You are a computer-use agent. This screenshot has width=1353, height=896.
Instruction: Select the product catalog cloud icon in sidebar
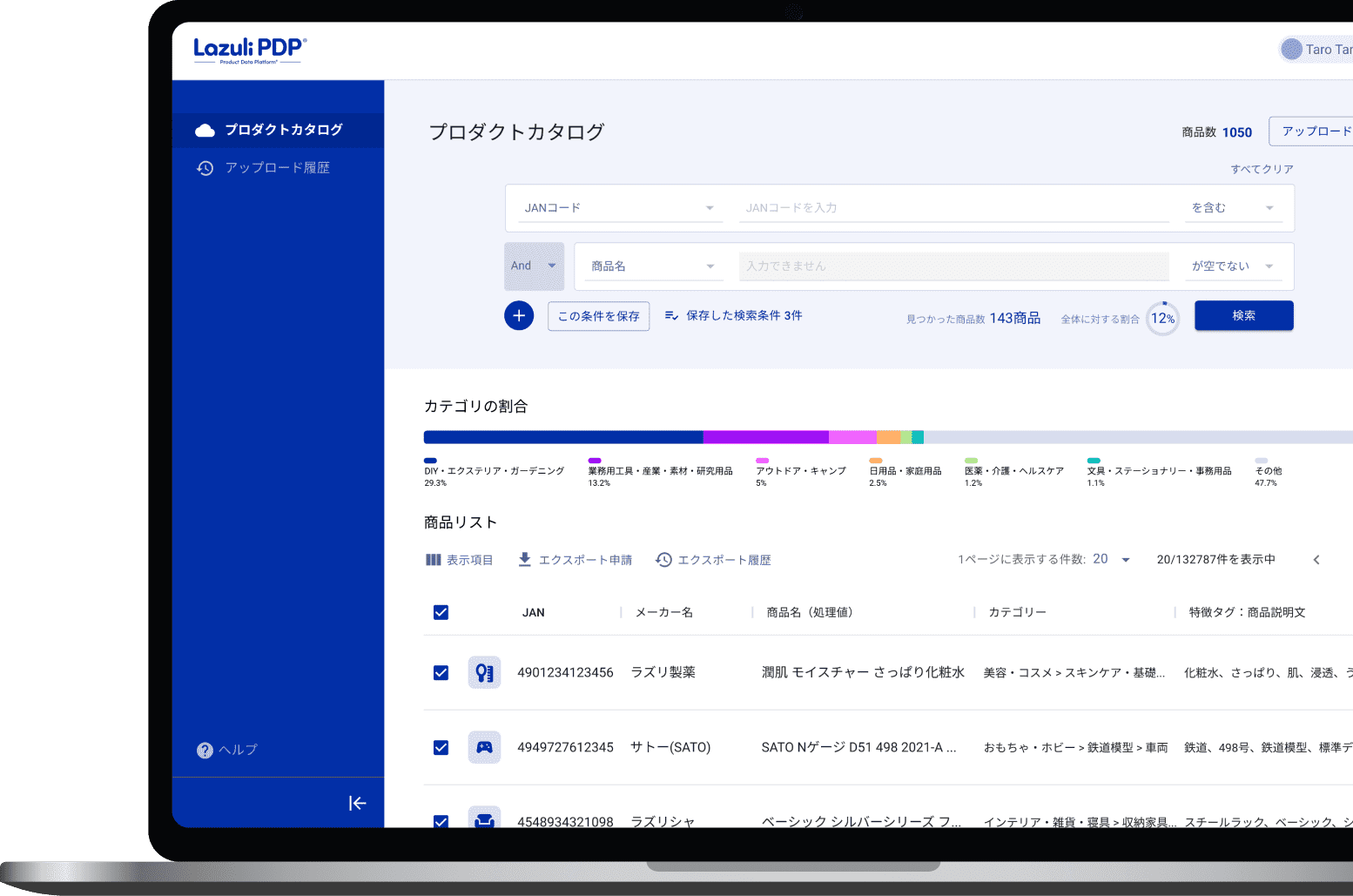(x=205, y=130)
